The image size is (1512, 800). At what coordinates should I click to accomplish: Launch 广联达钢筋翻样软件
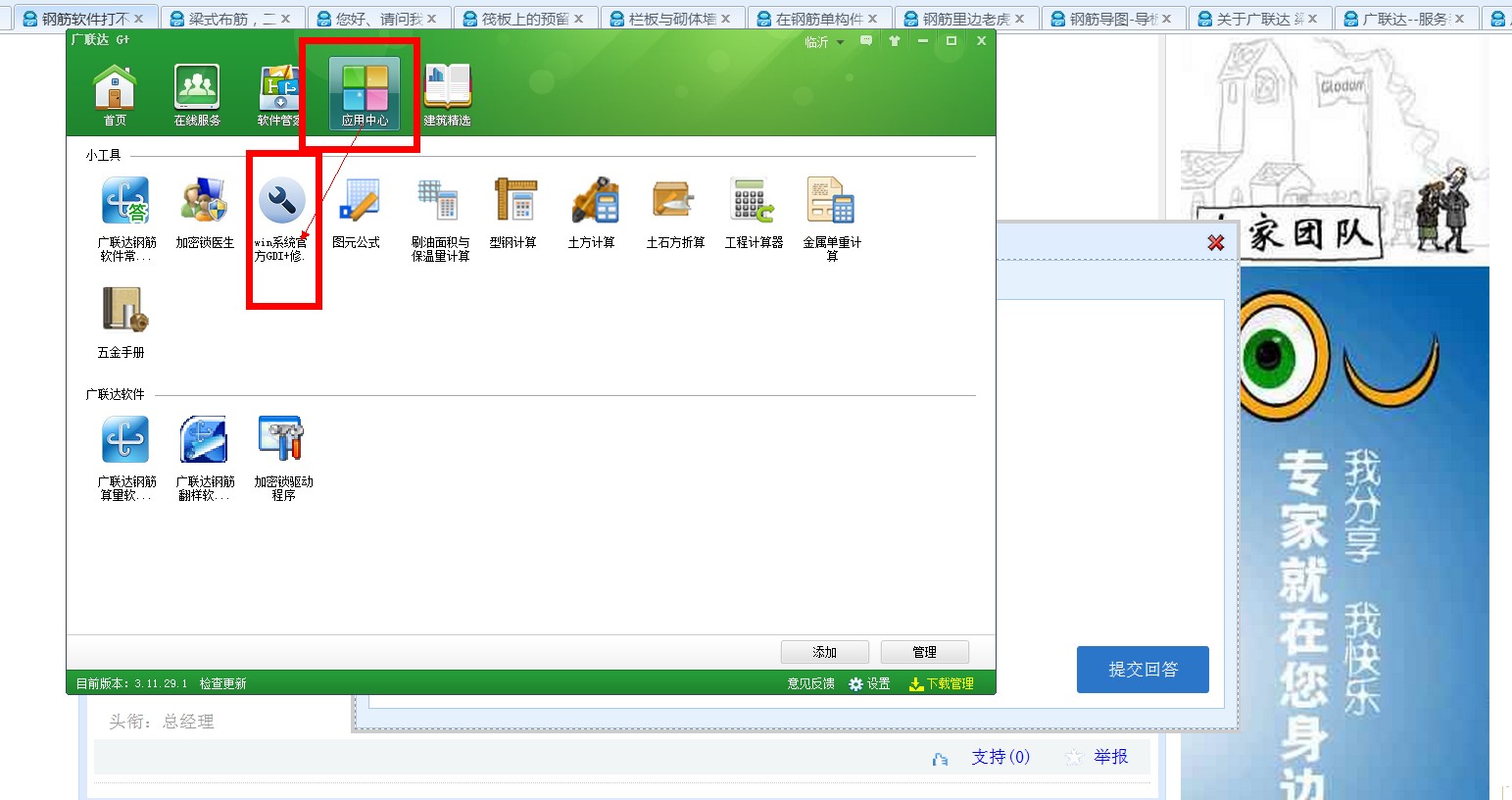pyautogui.click(x=205, y=459)
